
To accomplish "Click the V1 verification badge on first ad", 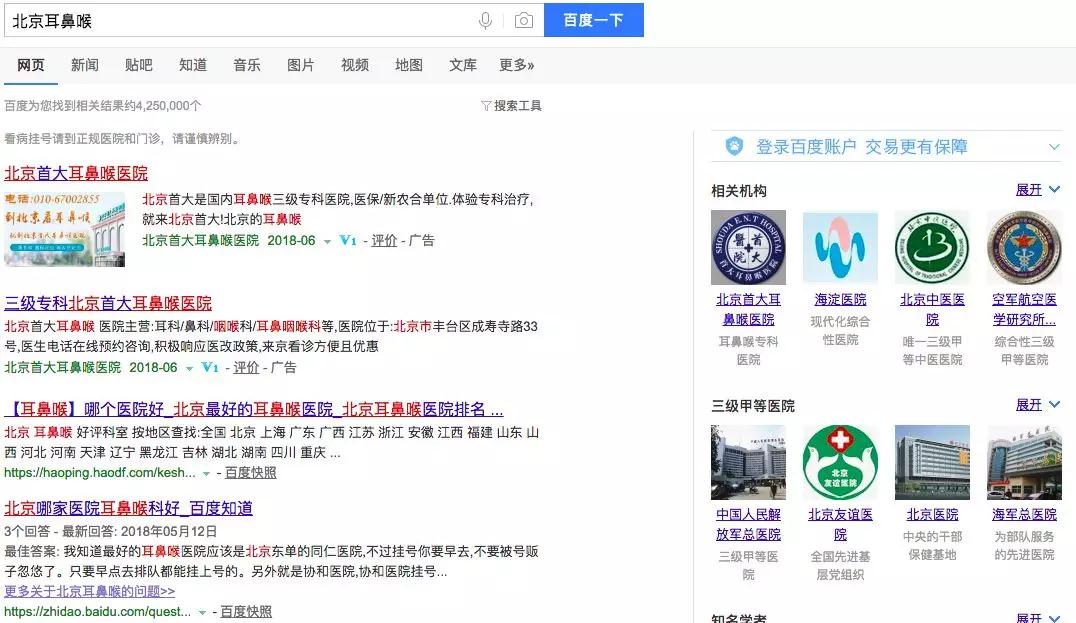I will 348,240.
